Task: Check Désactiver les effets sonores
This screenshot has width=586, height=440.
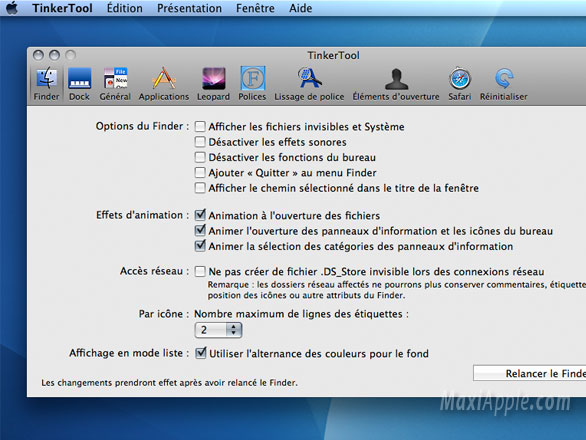Action: pos(200,142)
